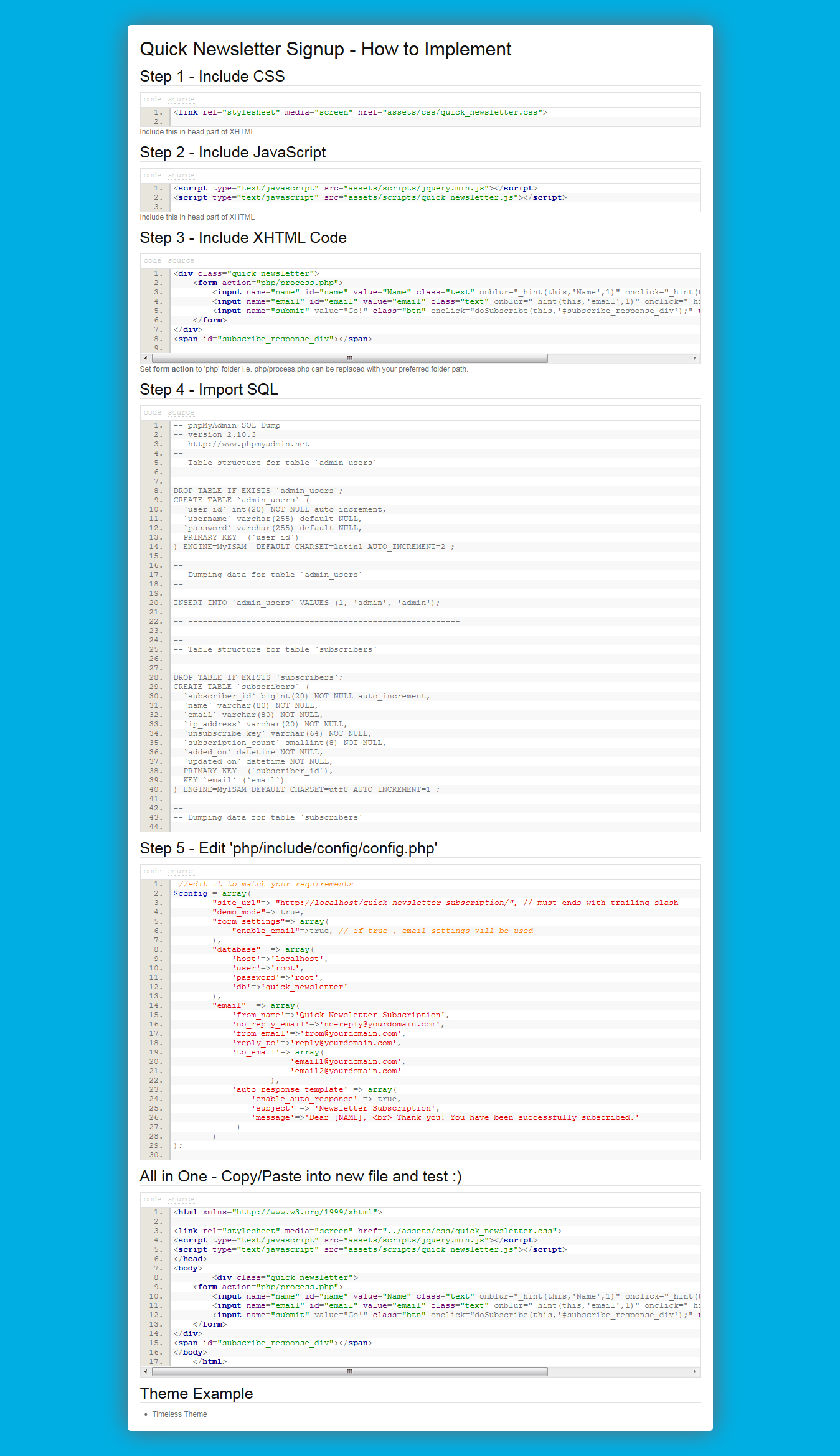
Task: Click the 'Step 3 - Include XHTML Code' heading
Action: click(x=243, y=238)
